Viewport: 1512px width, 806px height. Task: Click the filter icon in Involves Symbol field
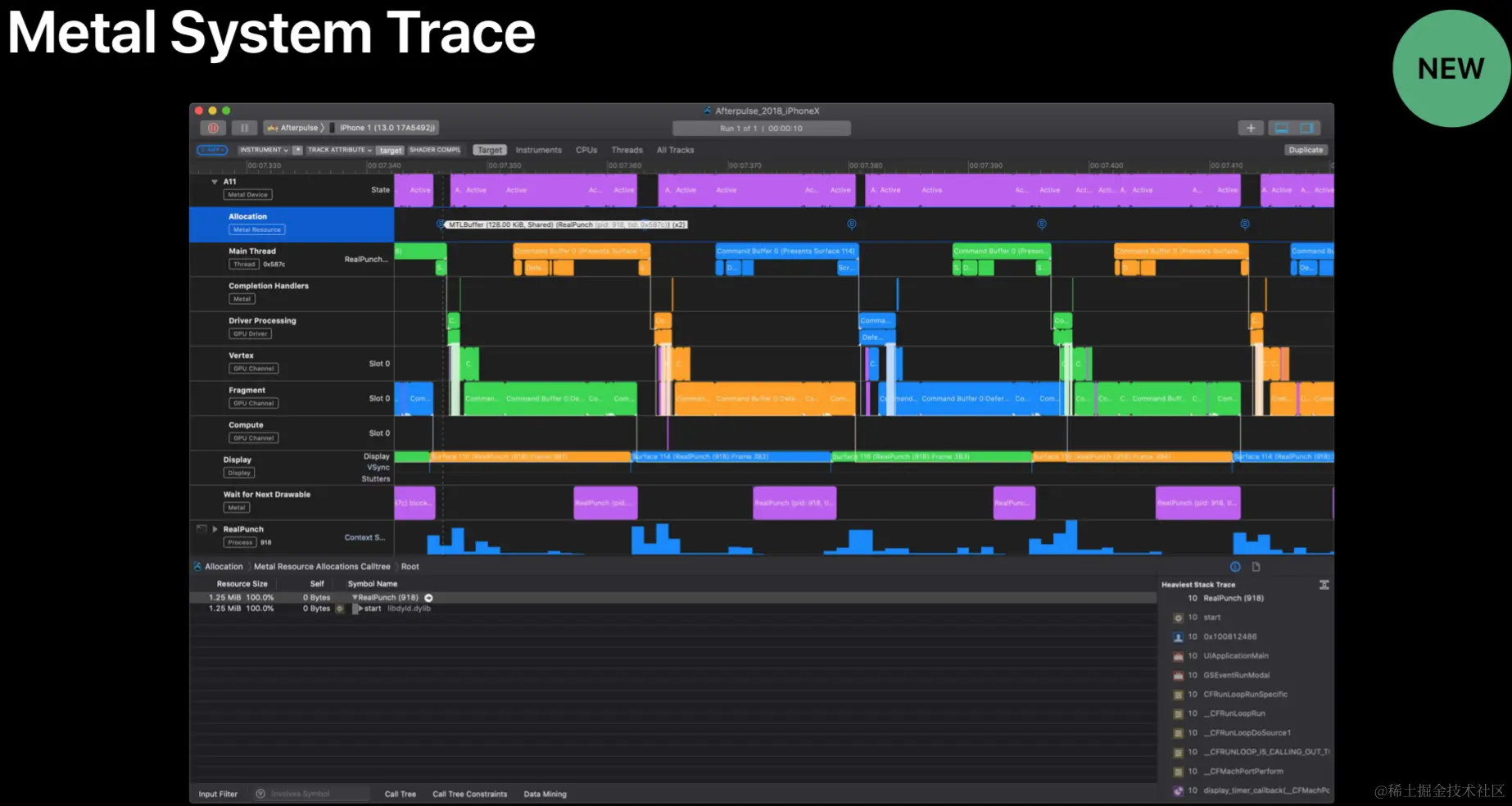[x=260, y=794]
